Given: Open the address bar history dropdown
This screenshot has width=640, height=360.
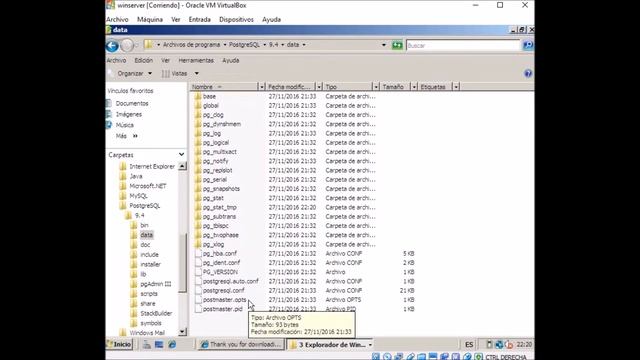Looking at the screenshot, I should 383,45.
